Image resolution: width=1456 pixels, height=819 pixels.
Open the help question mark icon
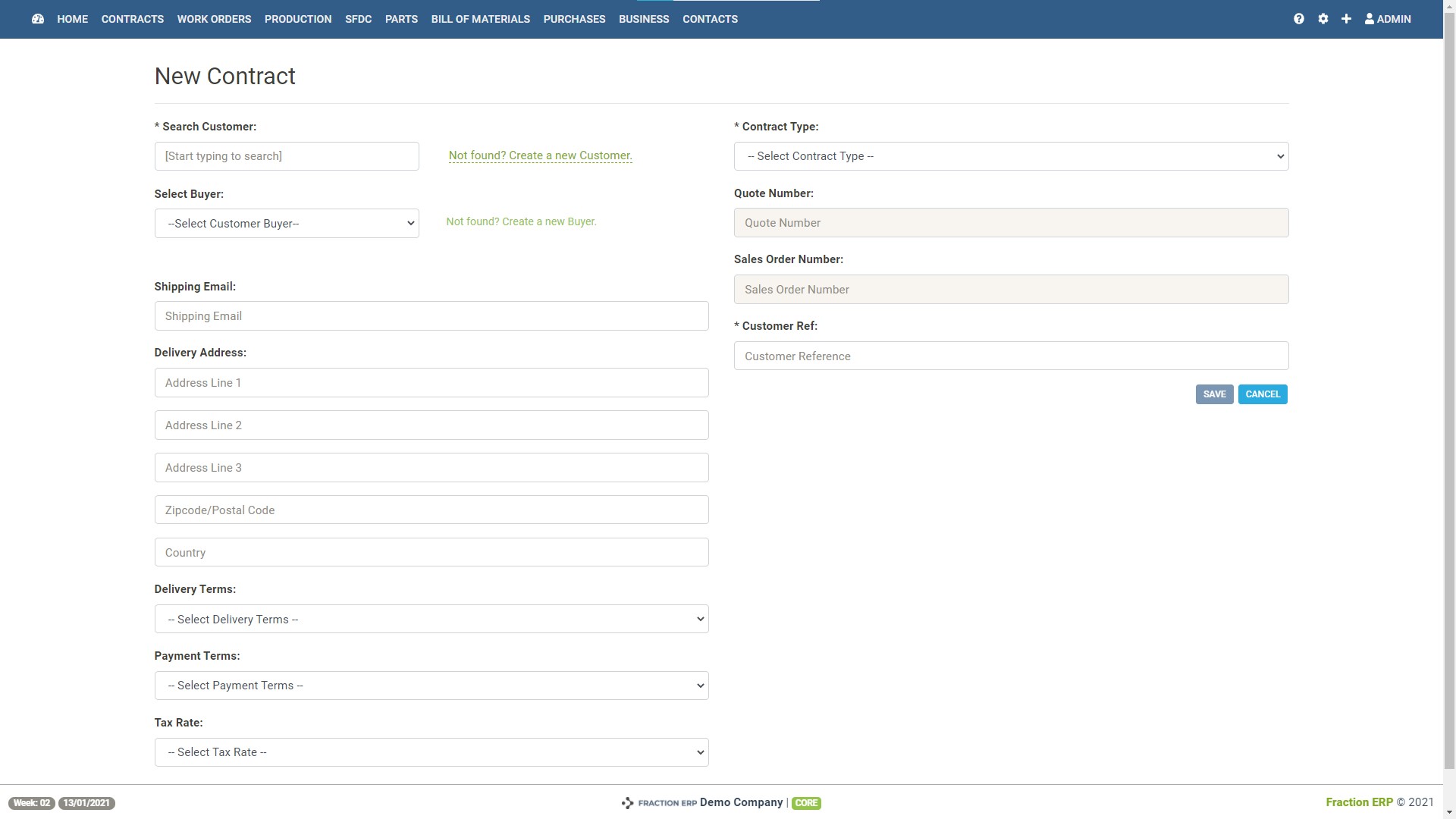[x=1298, y=19]
